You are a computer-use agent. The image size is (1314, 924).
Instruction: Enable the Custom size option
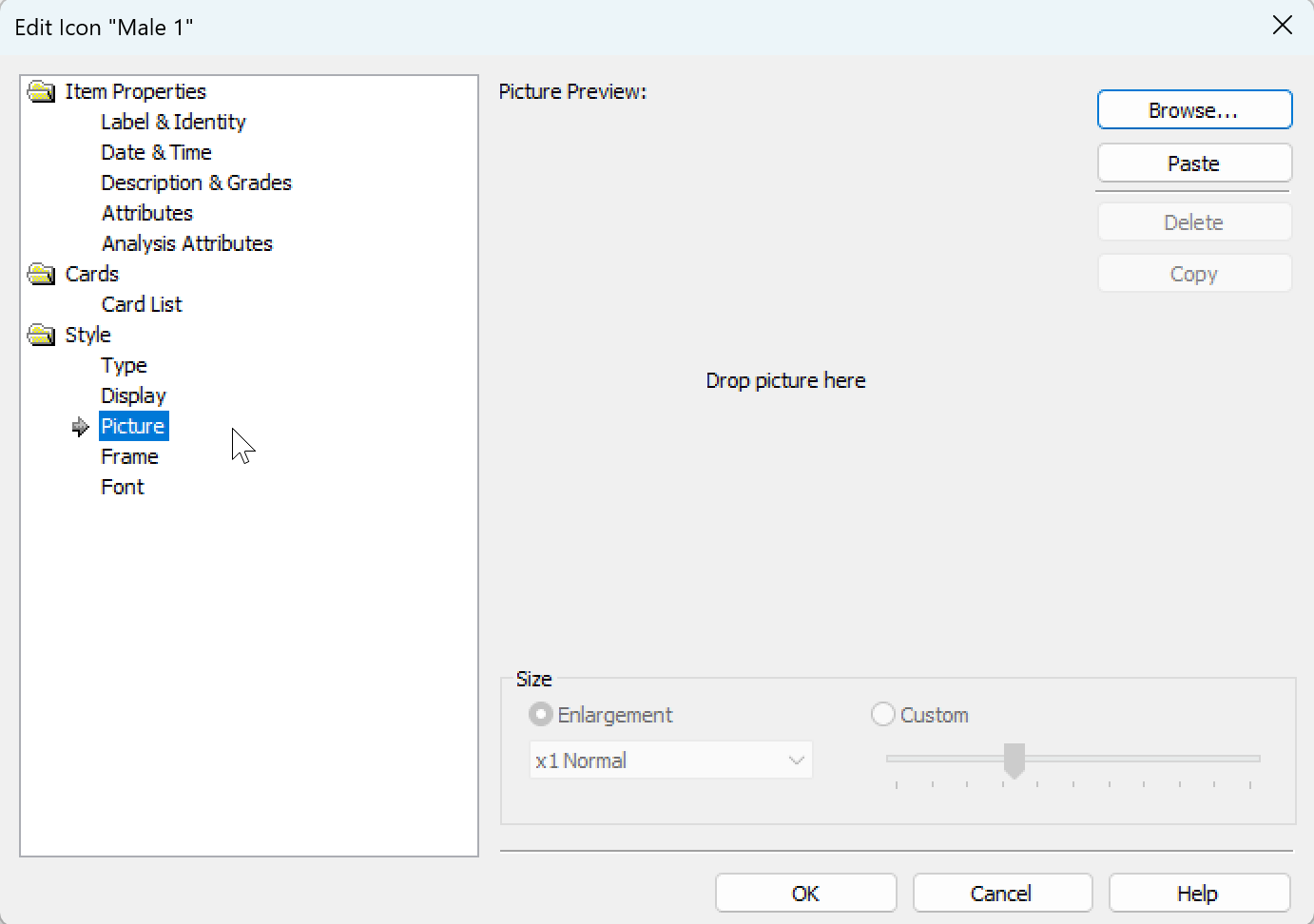pos(882,714)
